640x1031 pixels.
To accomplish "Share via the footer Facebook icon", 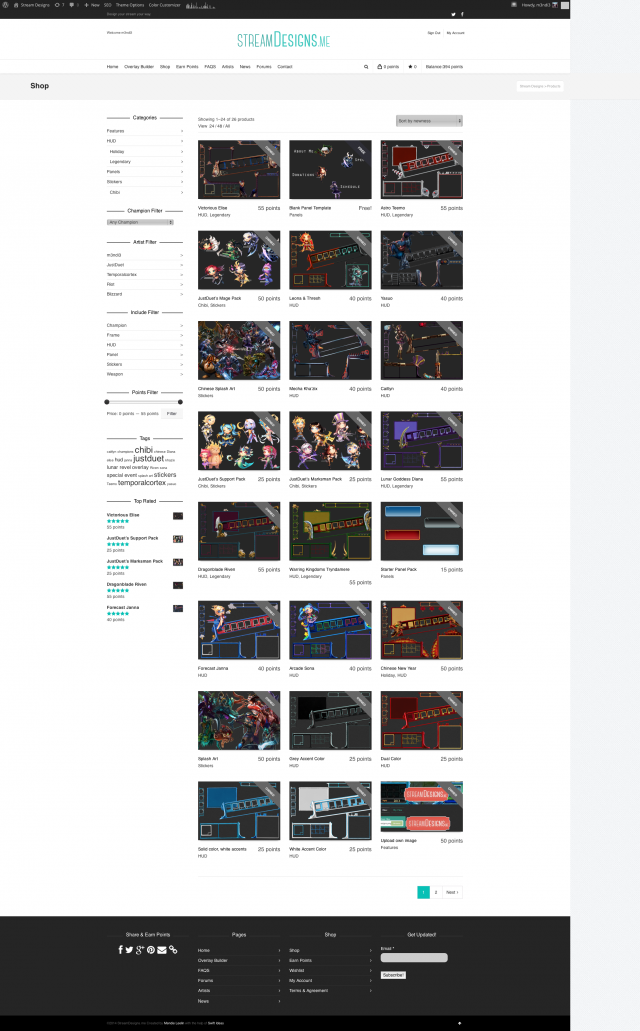I will pyautogui.click(x=120, y=949).
